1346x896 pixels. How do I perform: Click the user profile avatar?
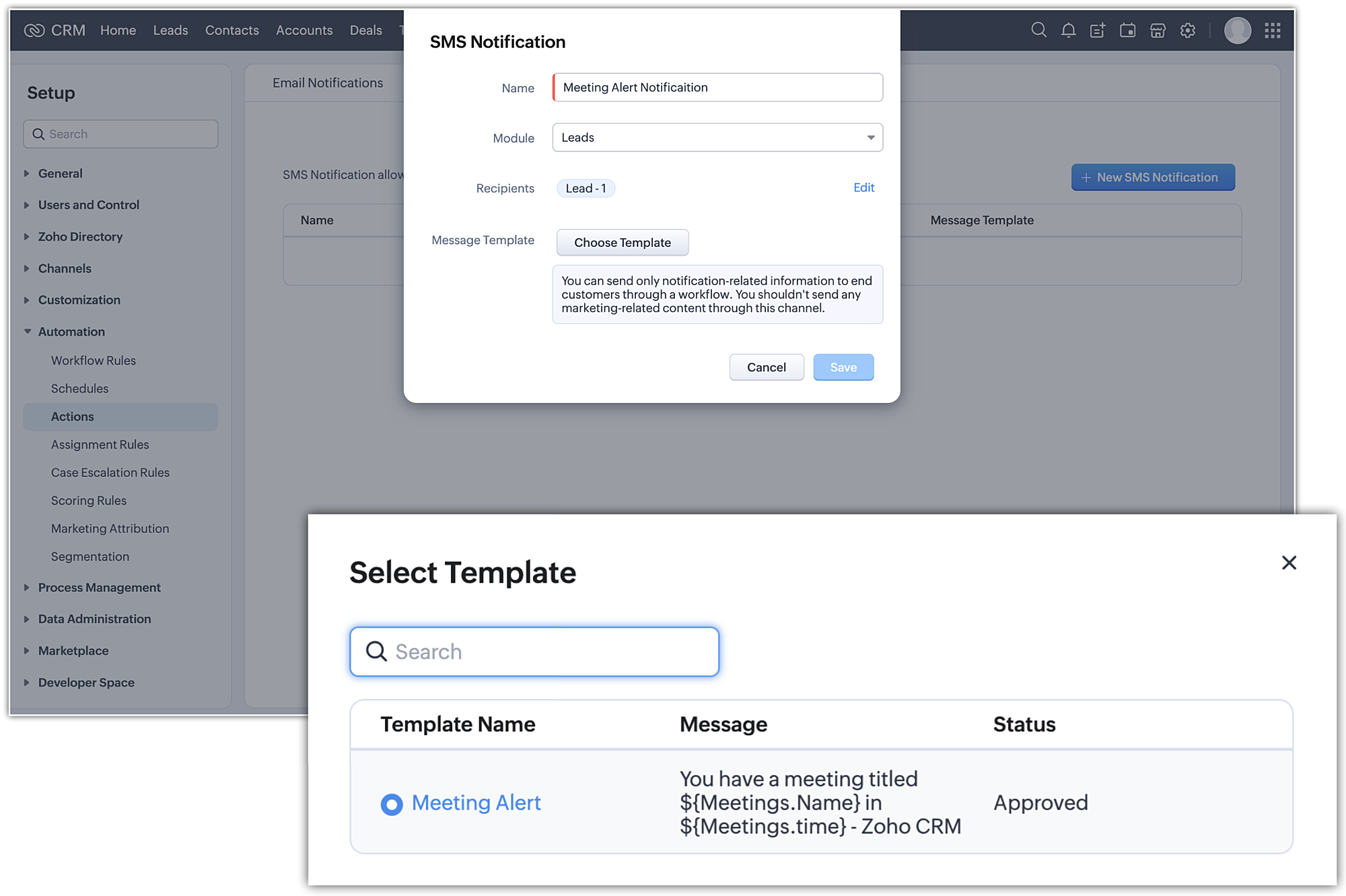point(1237,30)
